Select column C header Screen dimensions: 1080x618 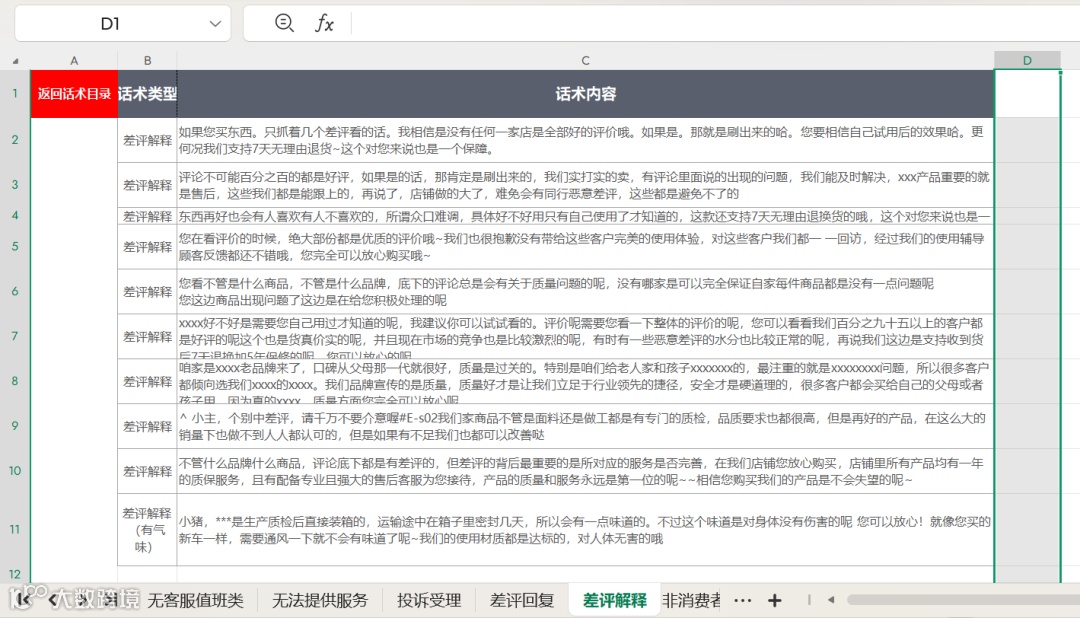point(585,61)
